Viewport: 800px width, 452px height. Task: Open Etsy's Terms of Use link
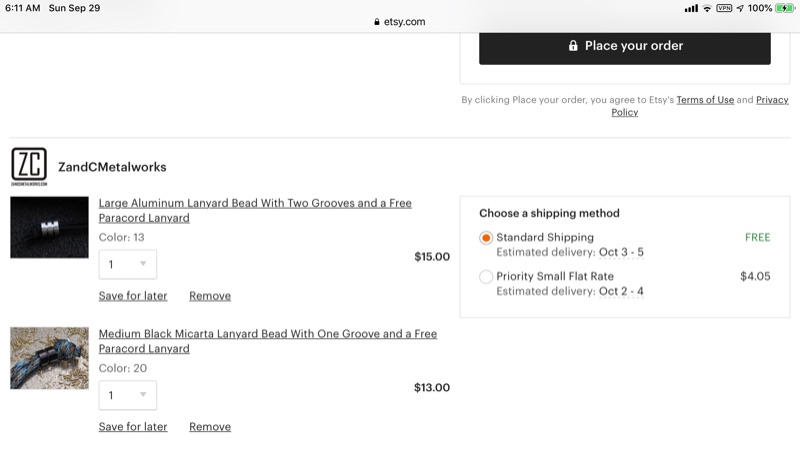click(x=705, y=100)
